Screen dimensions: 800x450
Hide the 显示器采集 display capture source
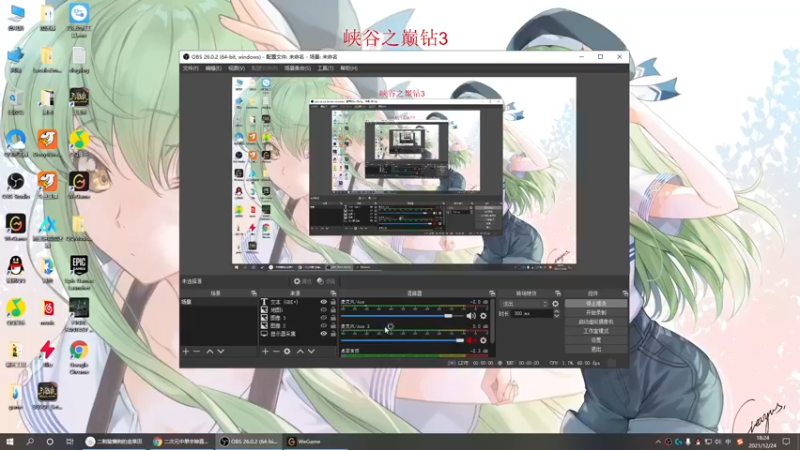click(x=323, y=334)
